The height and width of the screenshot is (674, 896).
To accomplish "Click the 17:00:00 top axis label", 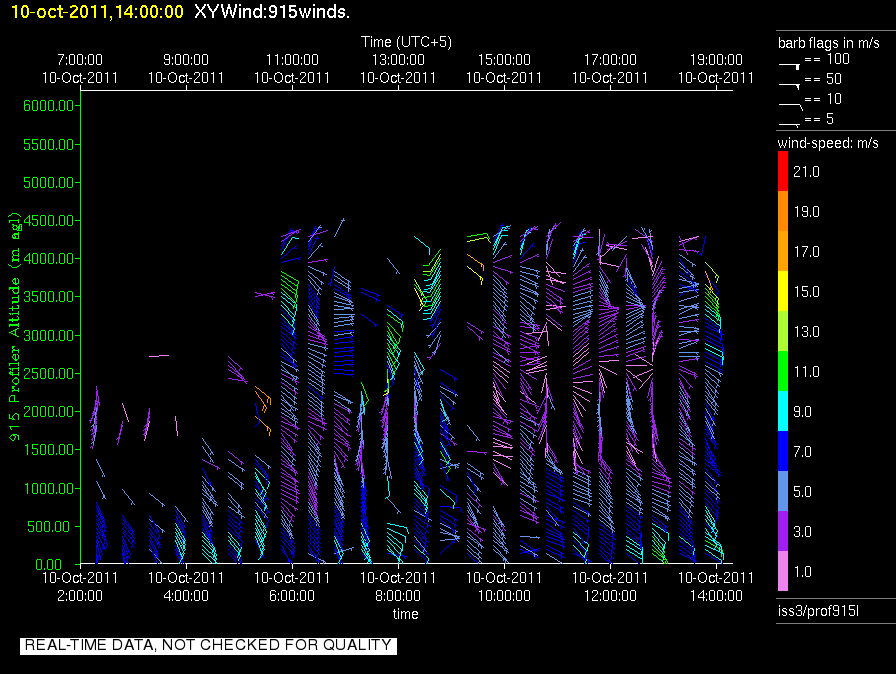I will coord(610,59).
